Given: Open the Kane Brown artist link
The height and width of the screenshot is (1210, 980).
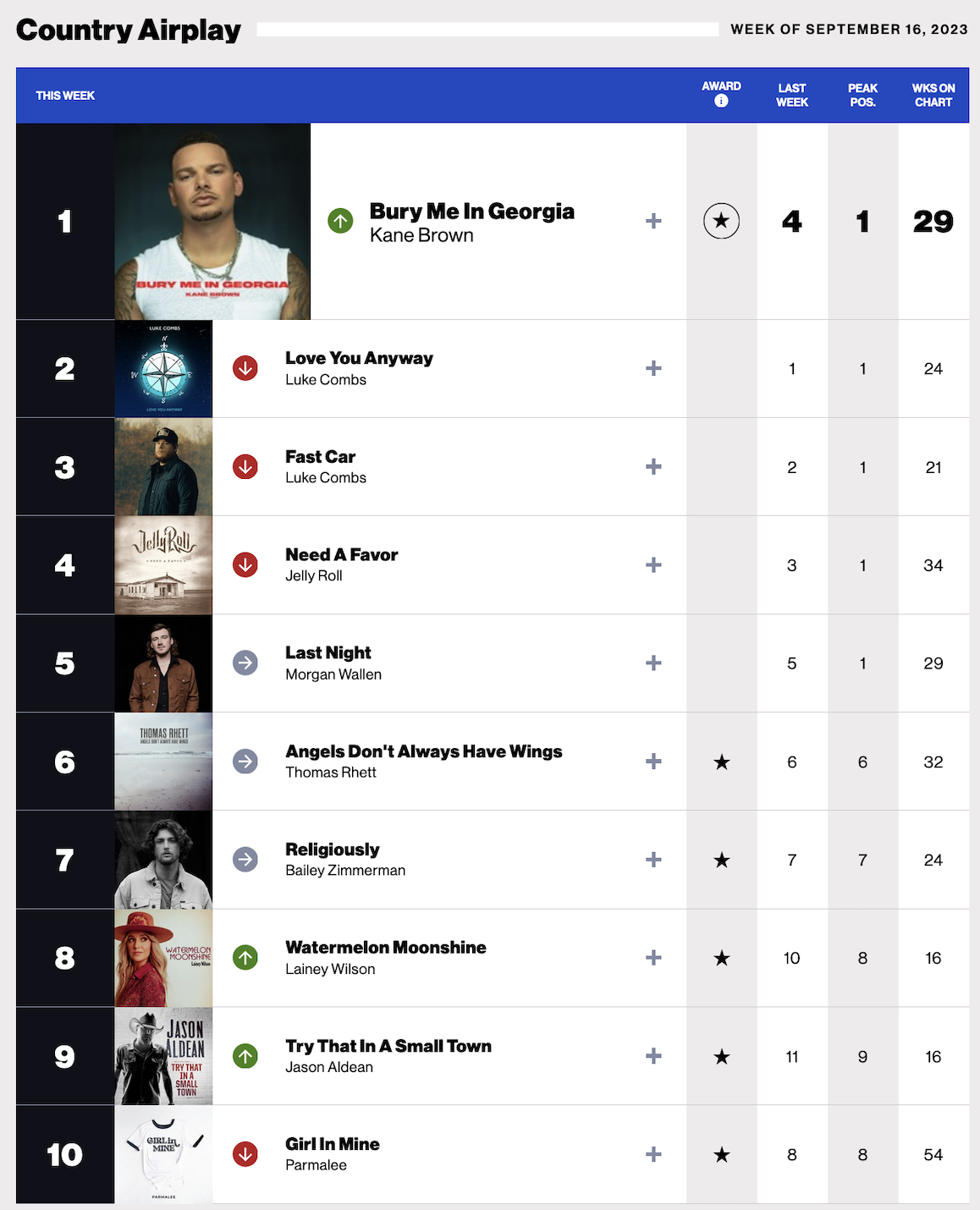Looking at the screenshot, I should pyautogui.click(x=421, y=235).
